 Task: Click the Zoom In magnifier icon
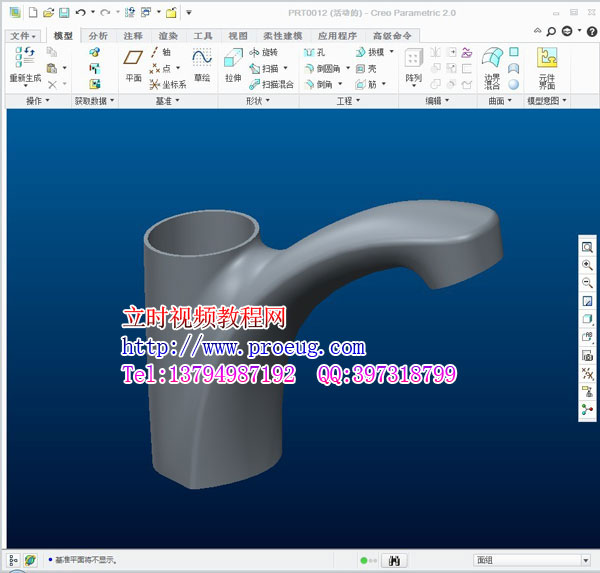(587, 265)
